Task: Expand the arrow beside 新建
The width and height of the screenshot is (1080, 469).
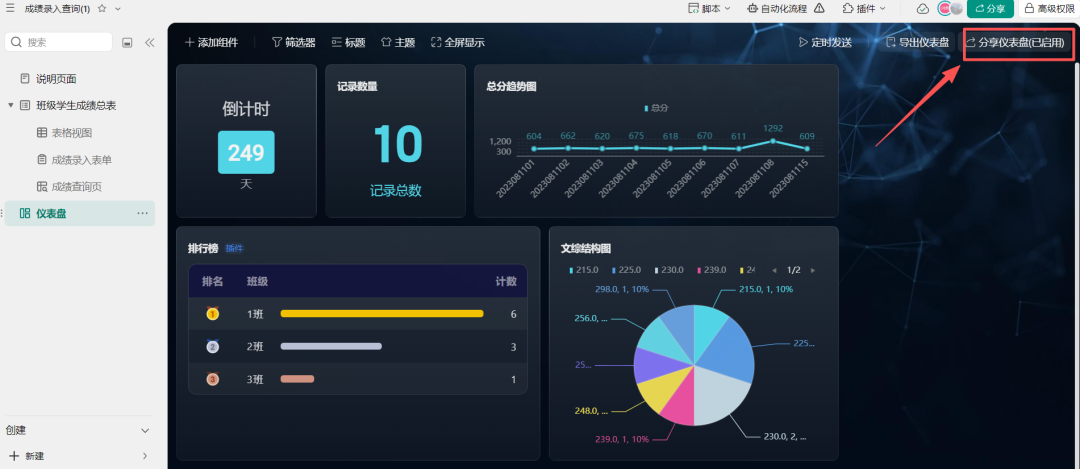Action: [145, 456]
